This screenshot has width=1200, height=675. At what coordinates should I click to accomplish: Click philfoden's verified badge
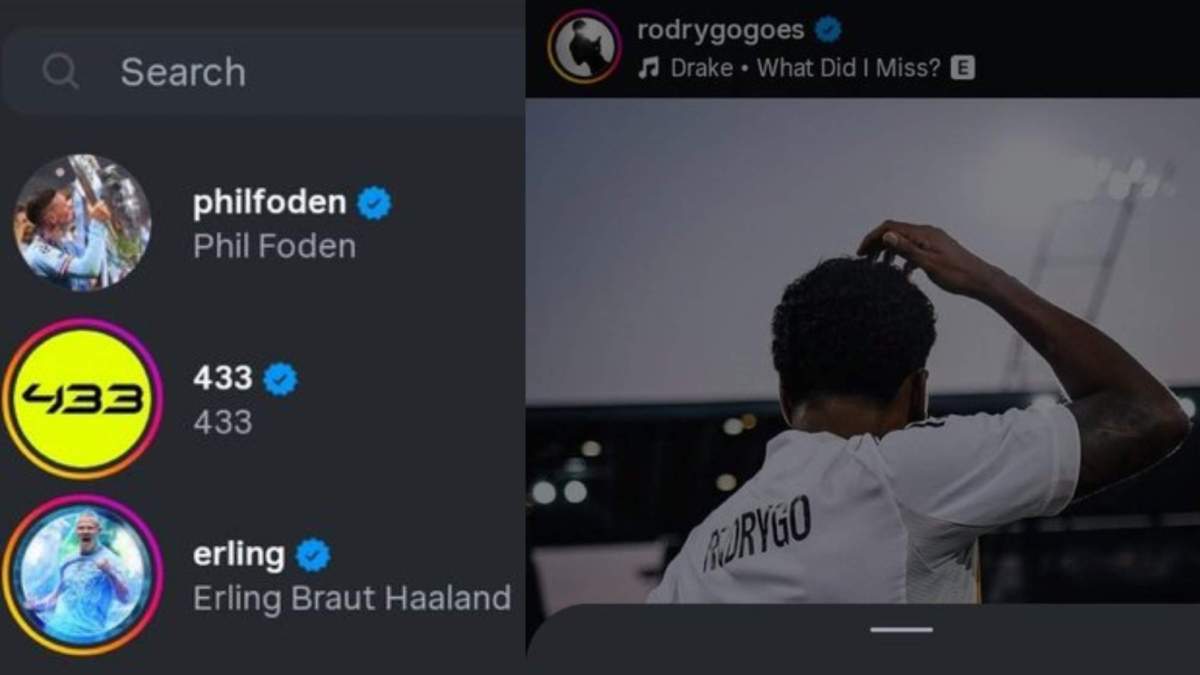375,203
